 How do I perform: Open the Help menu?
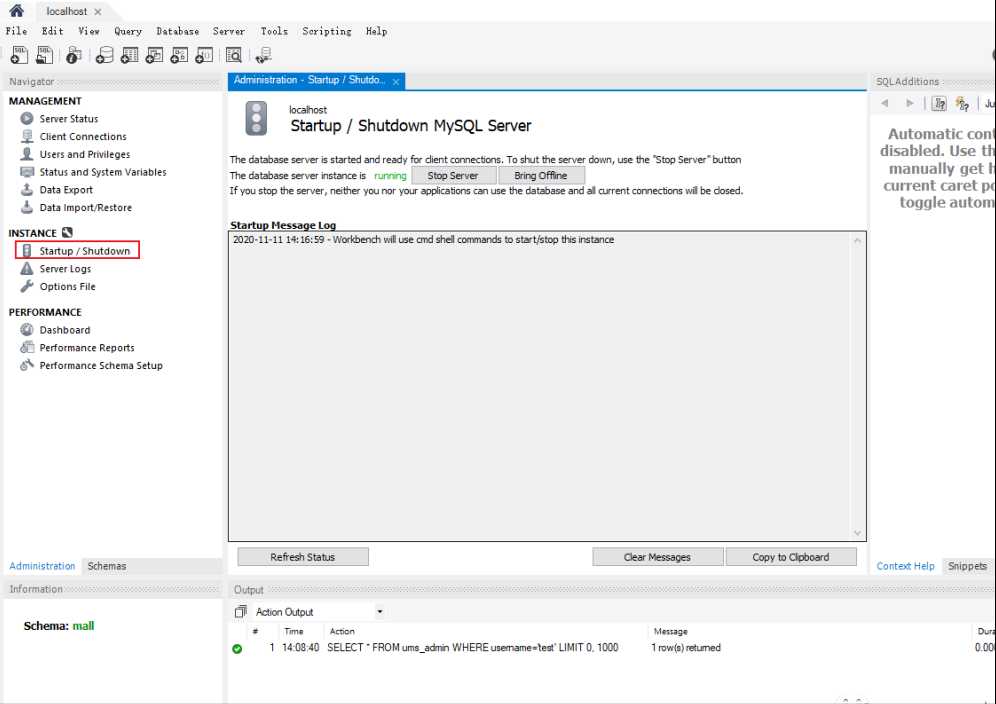click(x=377, y=30)
